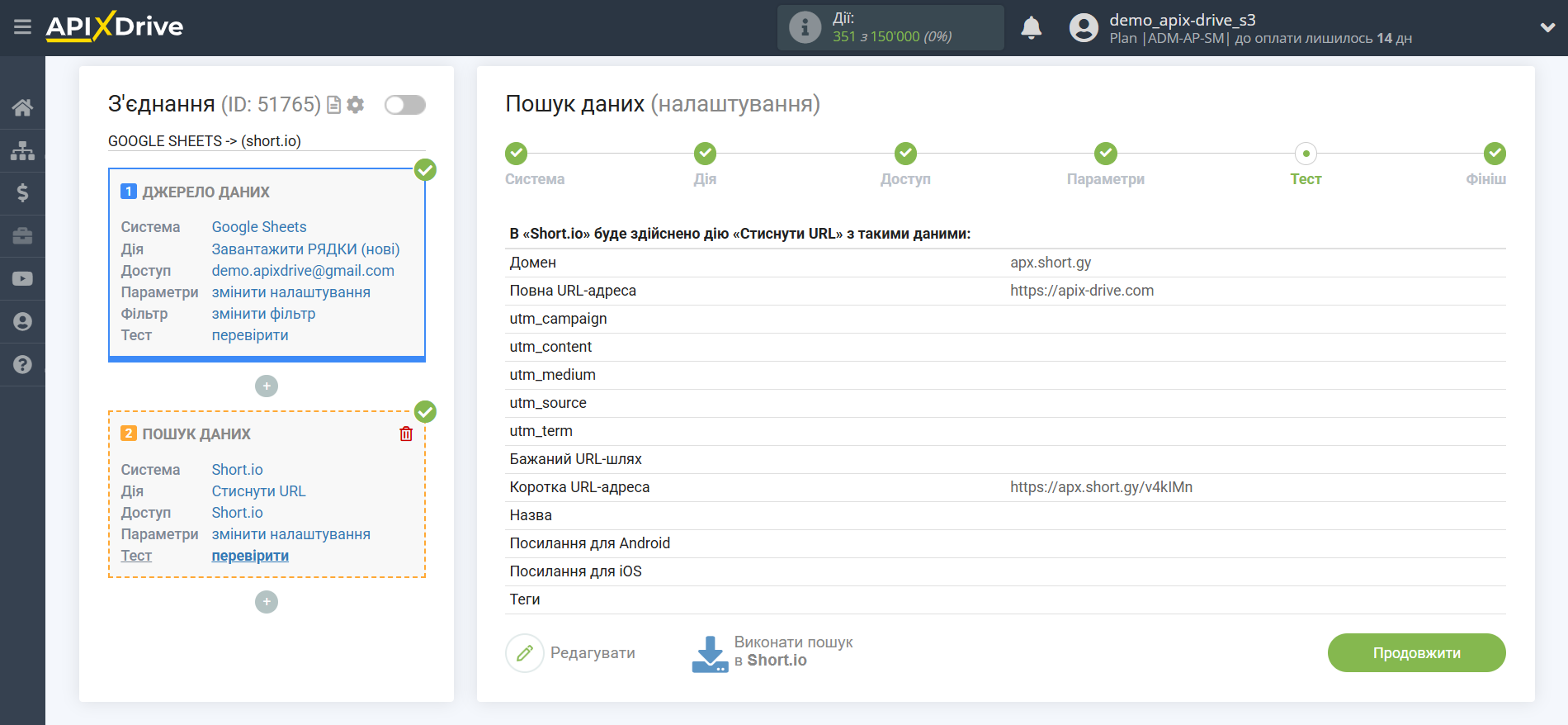This screenshot has height=725, width=1568.
Task: Add step after data search block
Action: point(267,602)
